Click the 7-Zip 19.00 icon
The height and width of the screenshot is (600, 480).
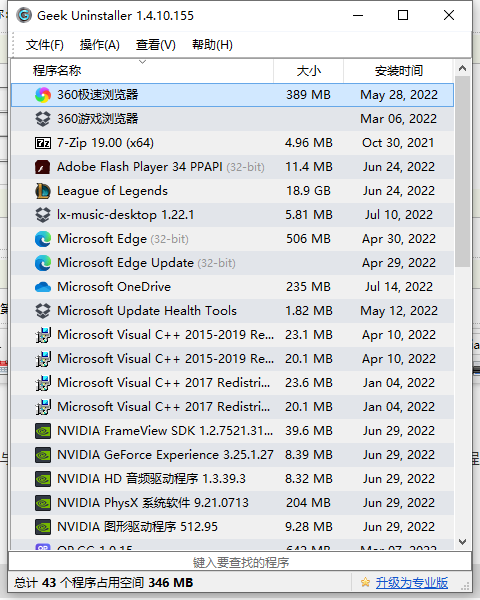click(x=43, y=143)
